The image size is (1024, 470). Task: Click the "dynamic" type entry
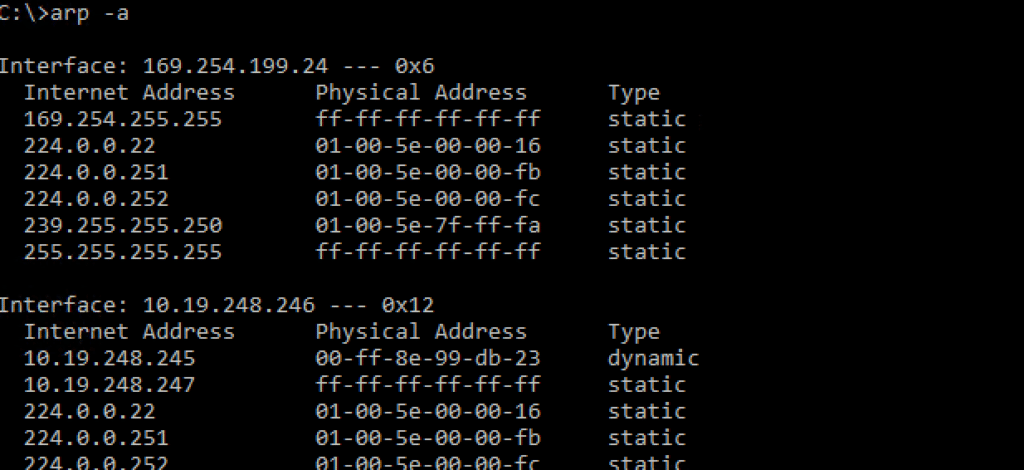point(653,358)
